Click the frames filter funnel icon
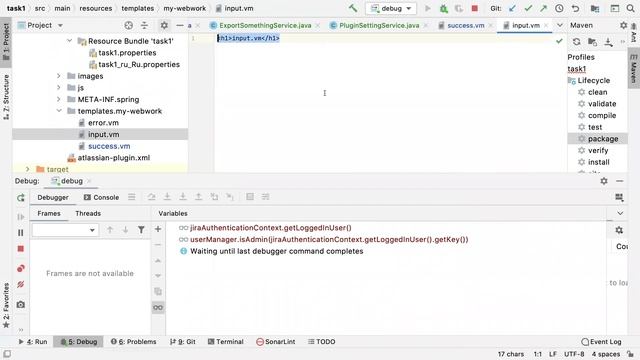Viewport: 640px width, 360px height. [x=141, y=230]
